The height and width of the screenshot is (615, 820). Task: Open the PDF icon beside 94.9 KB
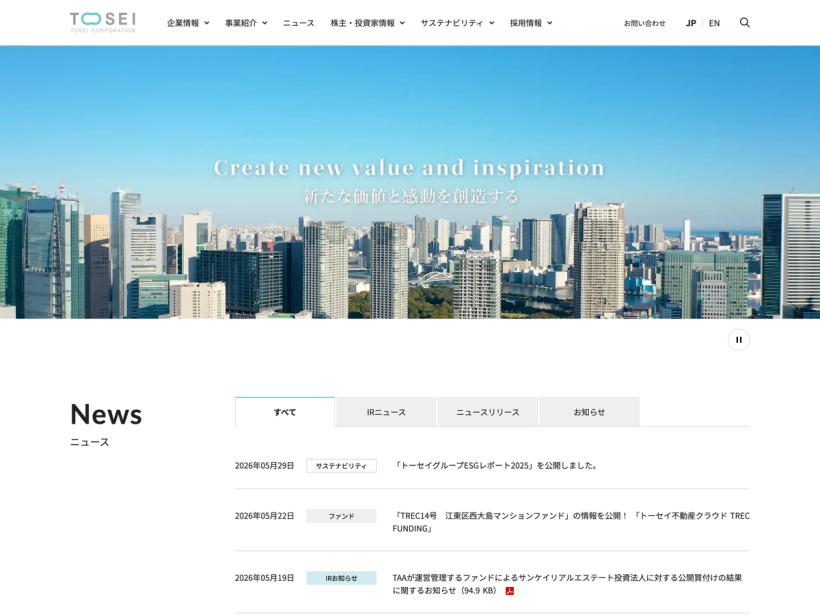(510, 591)
